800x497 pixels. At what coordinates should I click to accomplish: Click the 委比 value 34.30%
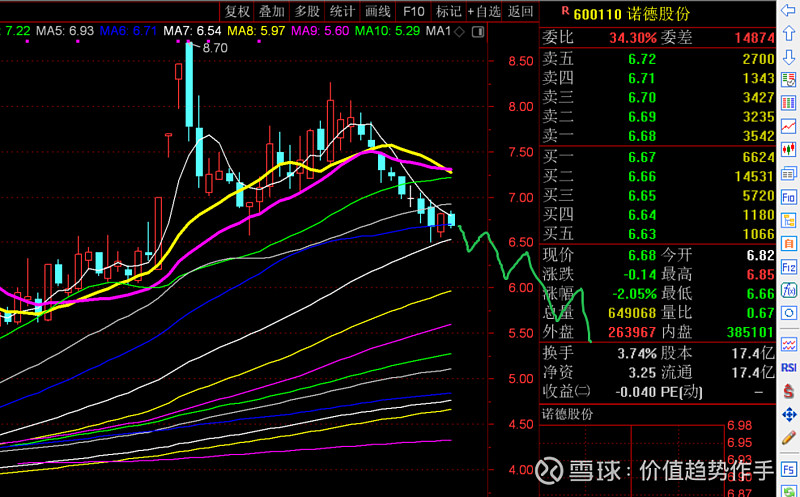tap(633, 38)
